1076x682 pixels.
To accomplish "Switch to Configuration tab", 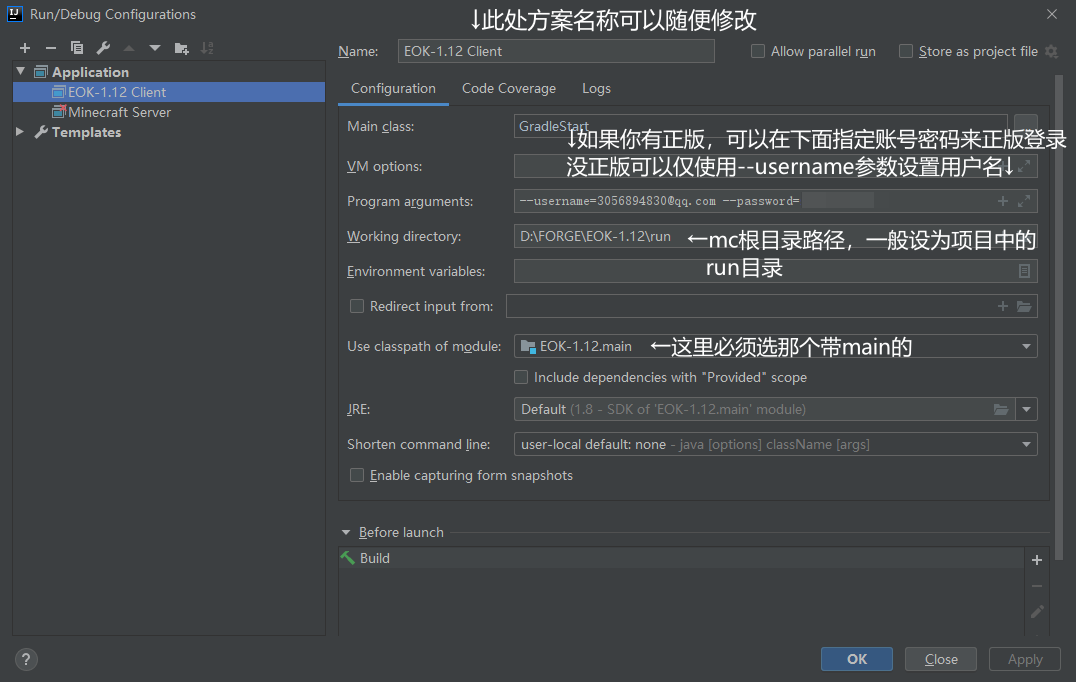I will [393, 89].
